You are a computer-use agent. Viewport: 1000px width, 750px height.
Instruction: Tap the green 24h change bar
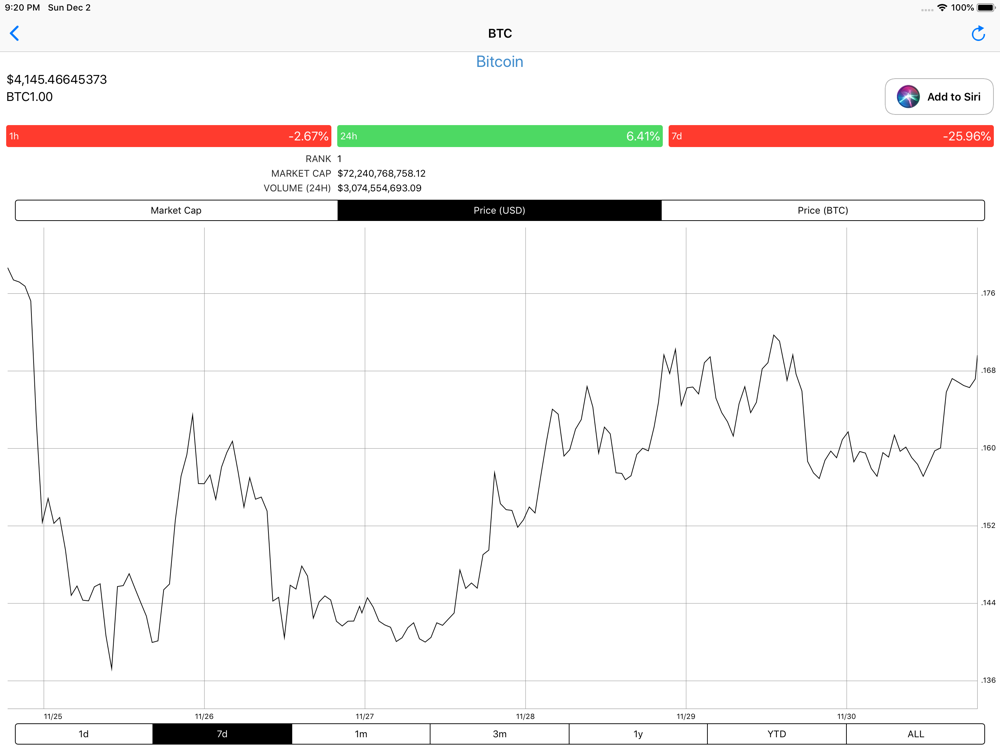click(499, 136)
